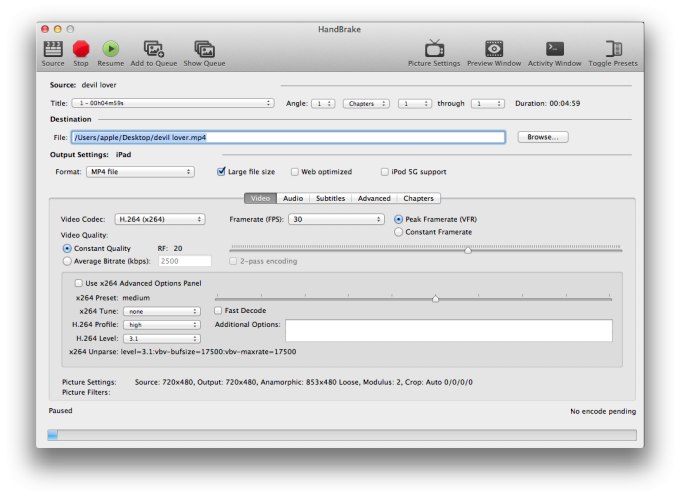Click the Browse... button
Viewport: 680px width, 498px height.
(543, 137)
